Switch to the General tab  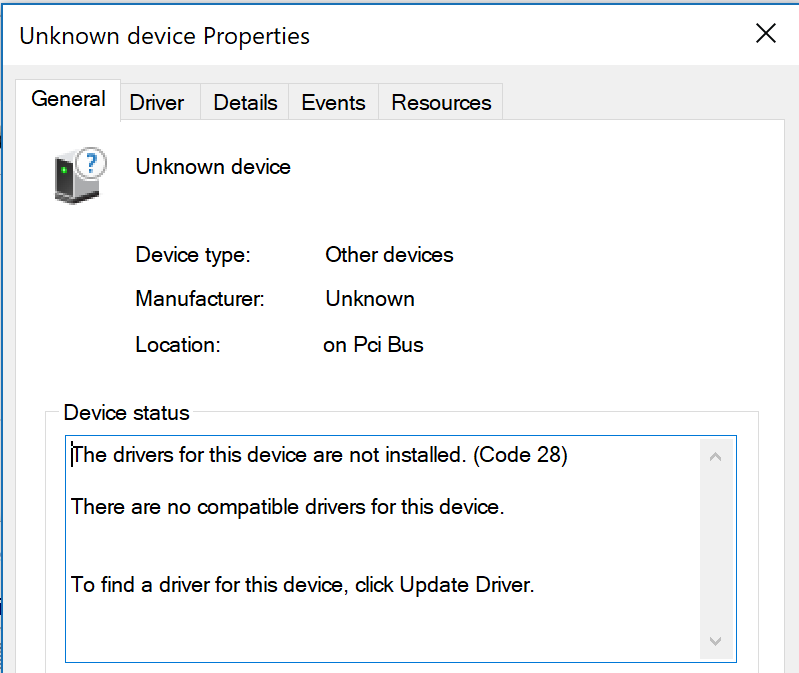68,99
